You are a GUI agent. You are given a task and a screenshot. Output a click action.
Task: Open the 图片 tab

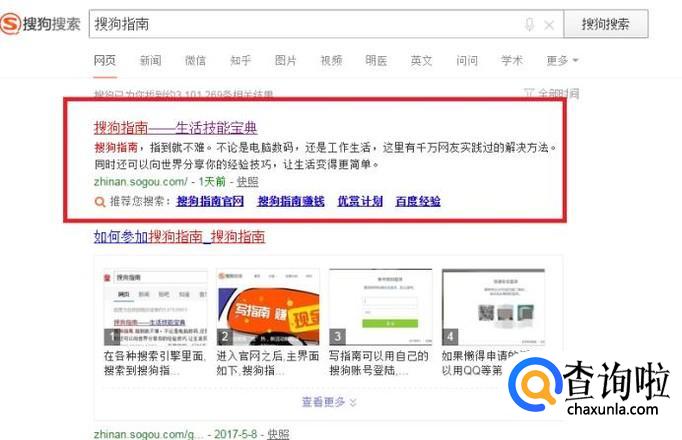tap(286, 60)
